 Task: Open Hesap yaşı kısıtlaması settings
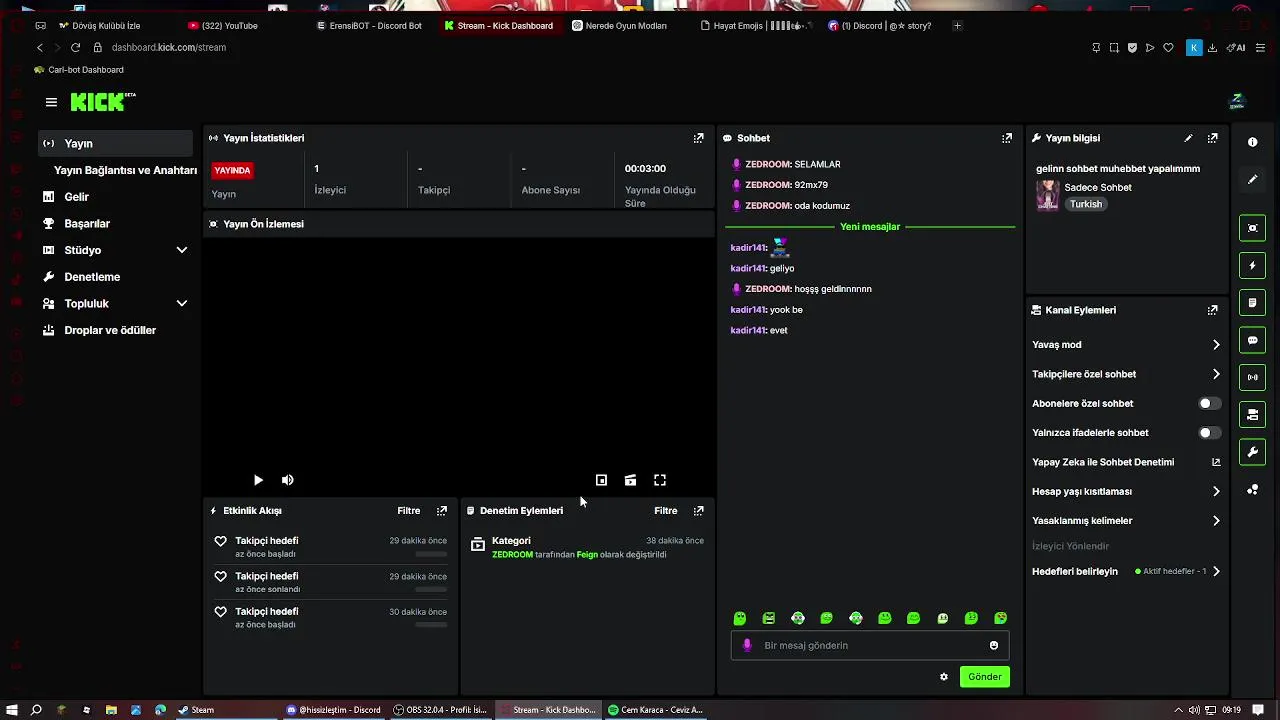point(1126,492)
